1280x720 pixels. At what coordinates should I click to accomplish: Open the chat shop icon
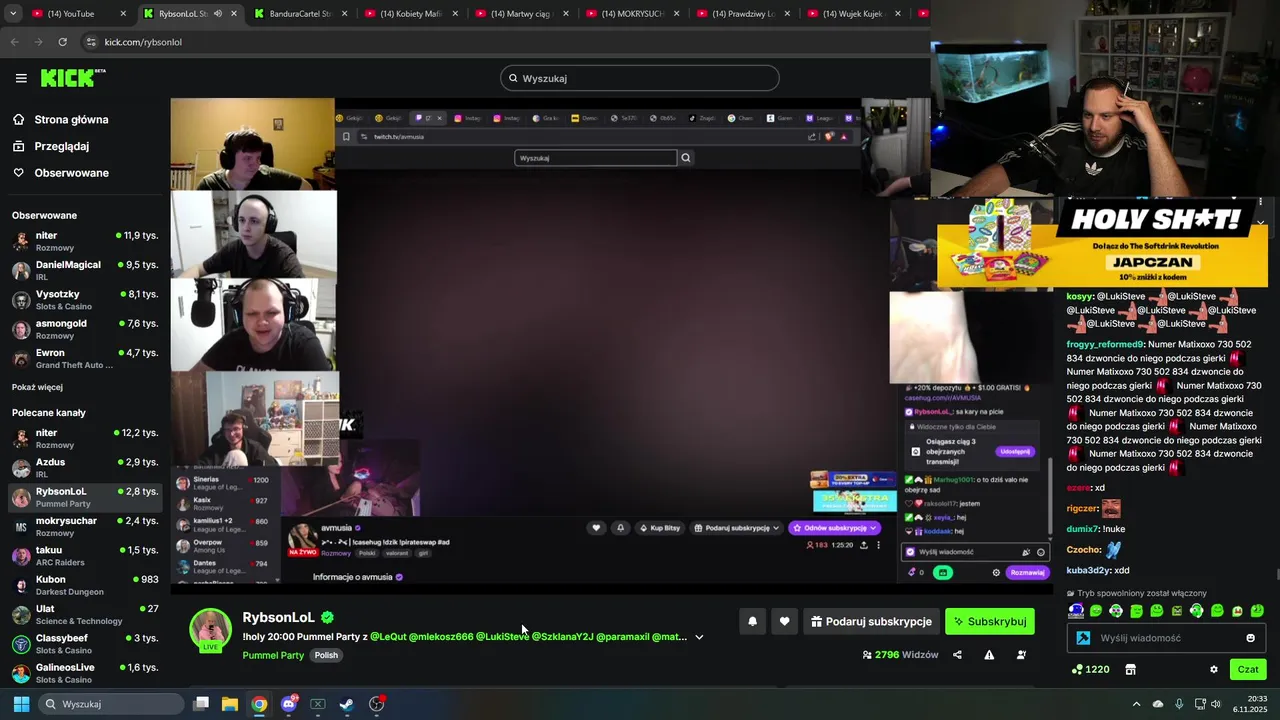click(1131, 669)
